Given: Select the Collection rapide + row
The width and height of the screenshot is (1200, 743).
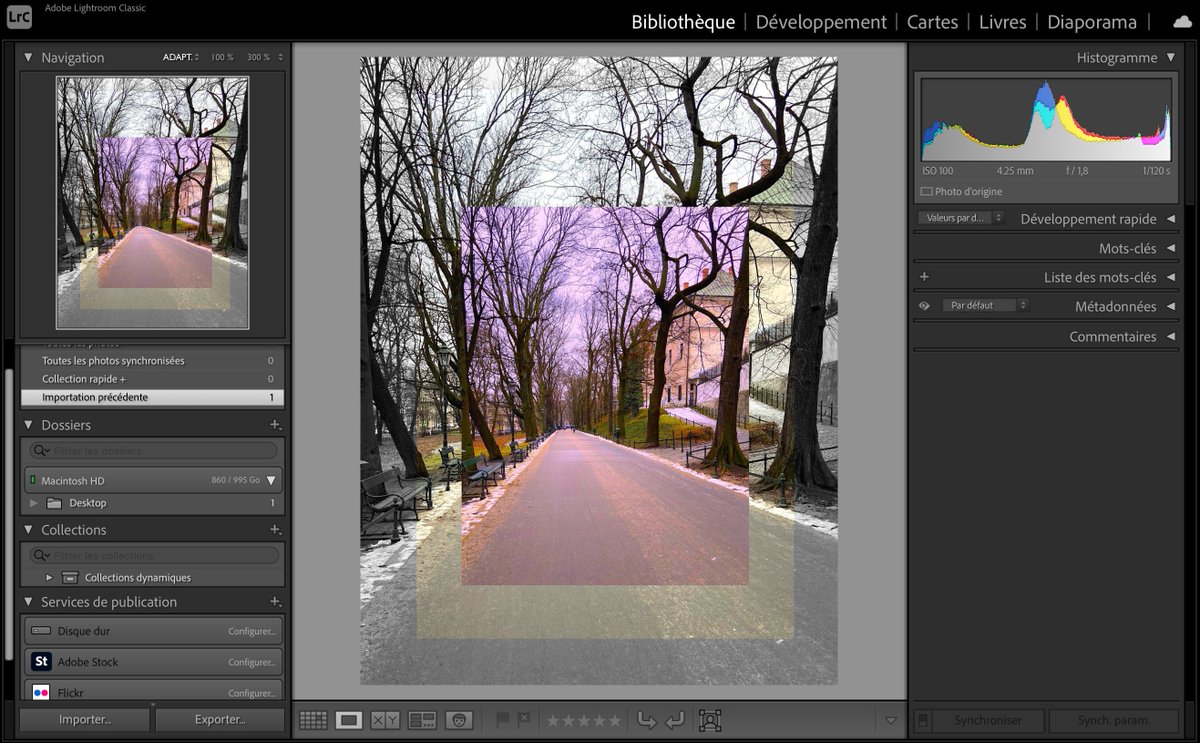Looking at the screenshot, I should click(x=153, y=379).
